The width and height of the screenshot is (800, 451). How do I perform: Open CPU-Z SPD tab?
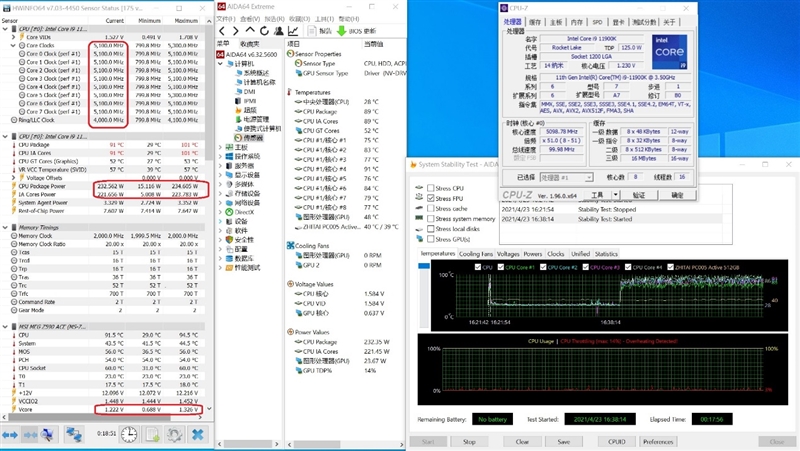(x=597, y=22)
